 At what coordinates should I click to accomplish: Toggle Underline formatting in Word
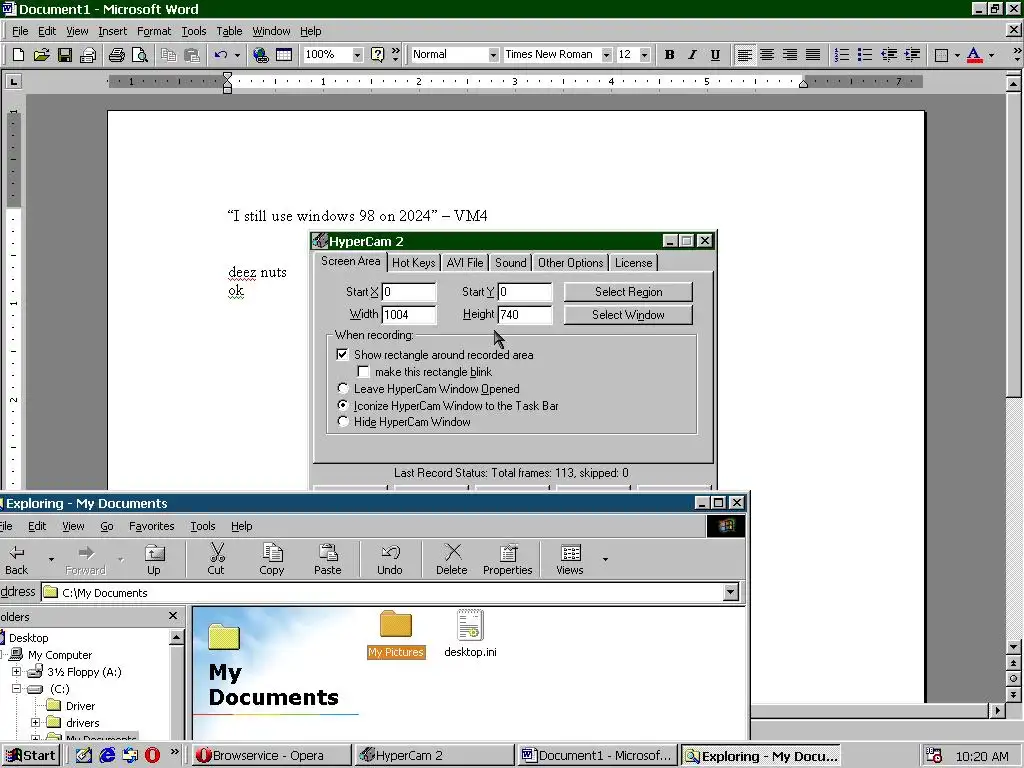pos(715,55)
